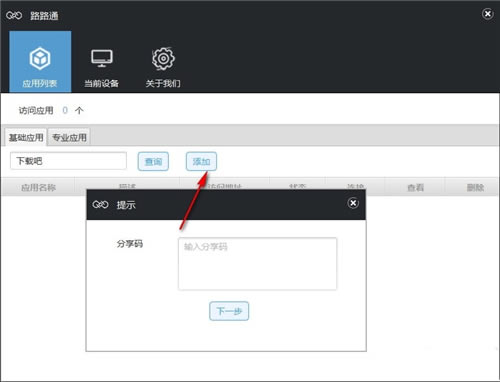This screenshot has height=382, width=500.
Task: Close the 提示 dialog
Action: pyautogui.click(x=353, y=203)
